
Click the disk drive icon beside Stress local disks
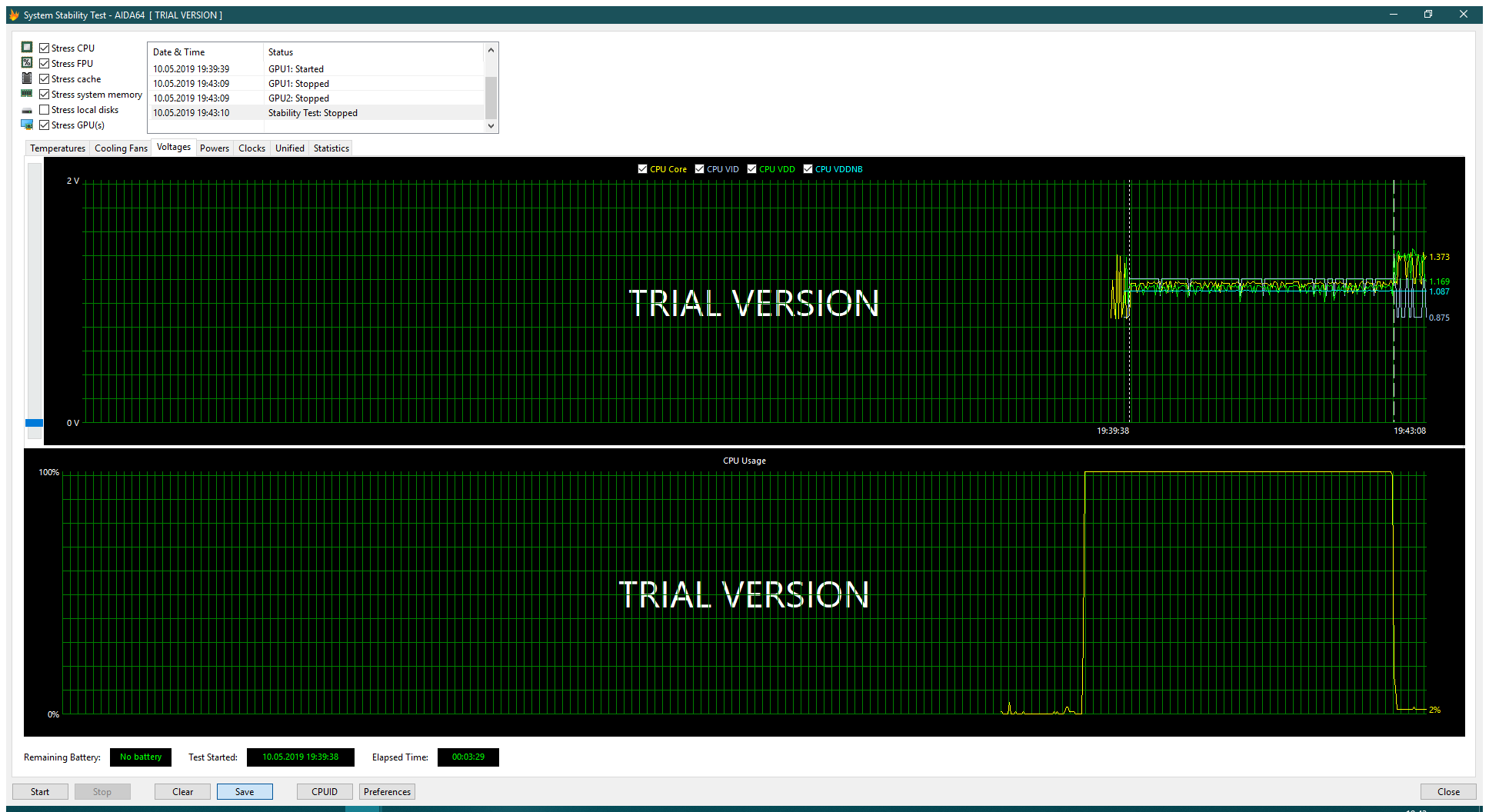[x=27, y=110]
